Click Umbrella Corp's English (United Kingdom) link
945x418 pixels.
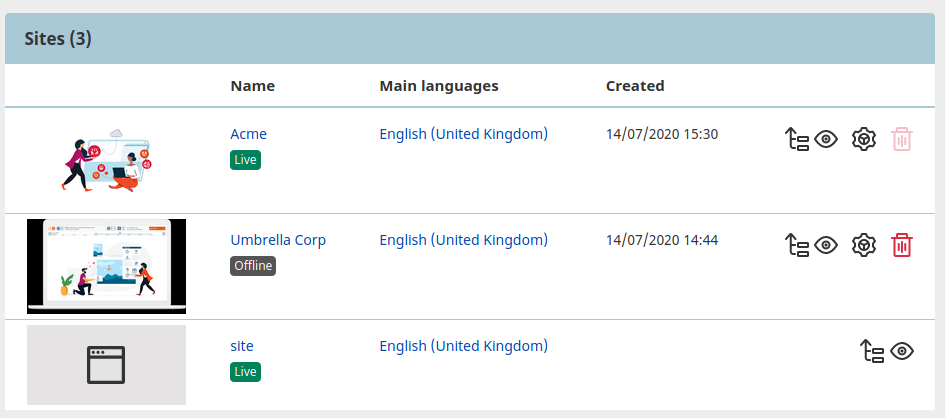(x=463, y=240)
